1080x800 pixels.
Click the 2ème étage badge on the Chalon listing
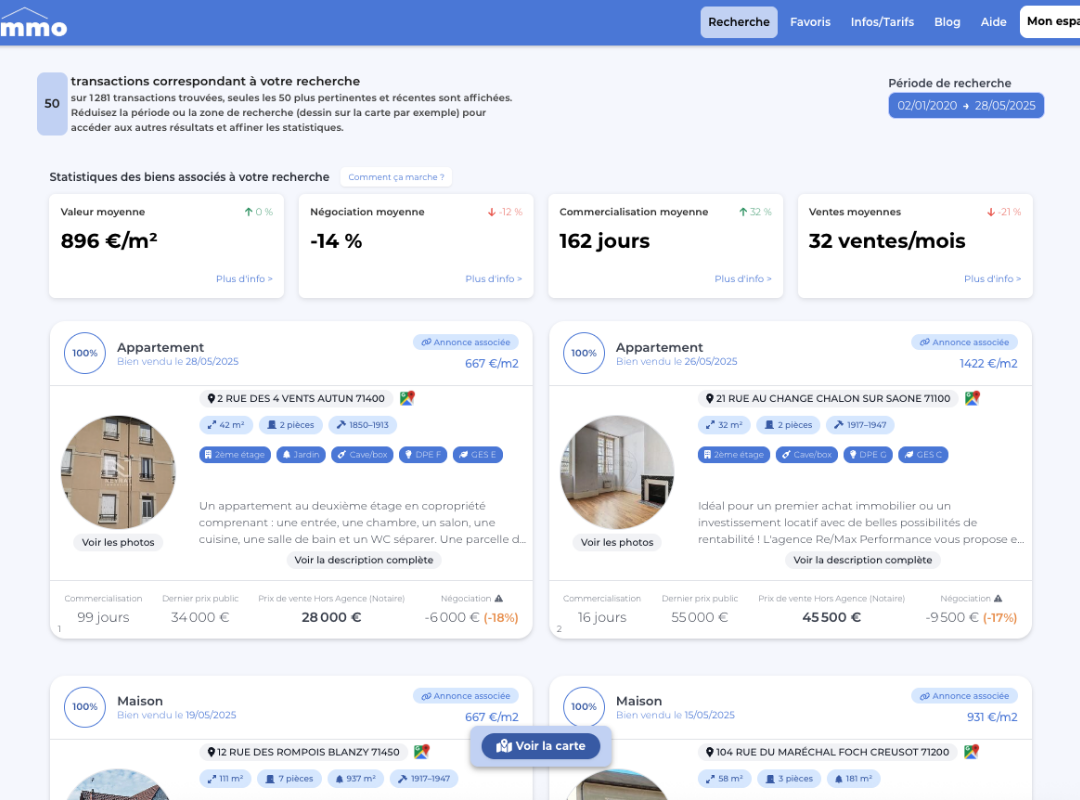pos(733,454)
